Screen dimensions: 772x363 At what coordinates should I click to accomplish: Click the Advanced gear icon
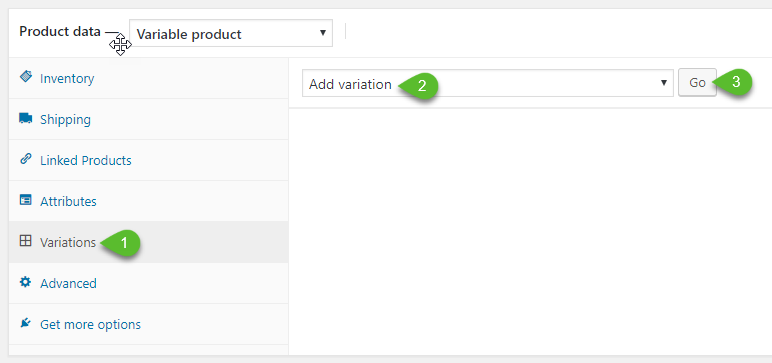pos(26,282)
